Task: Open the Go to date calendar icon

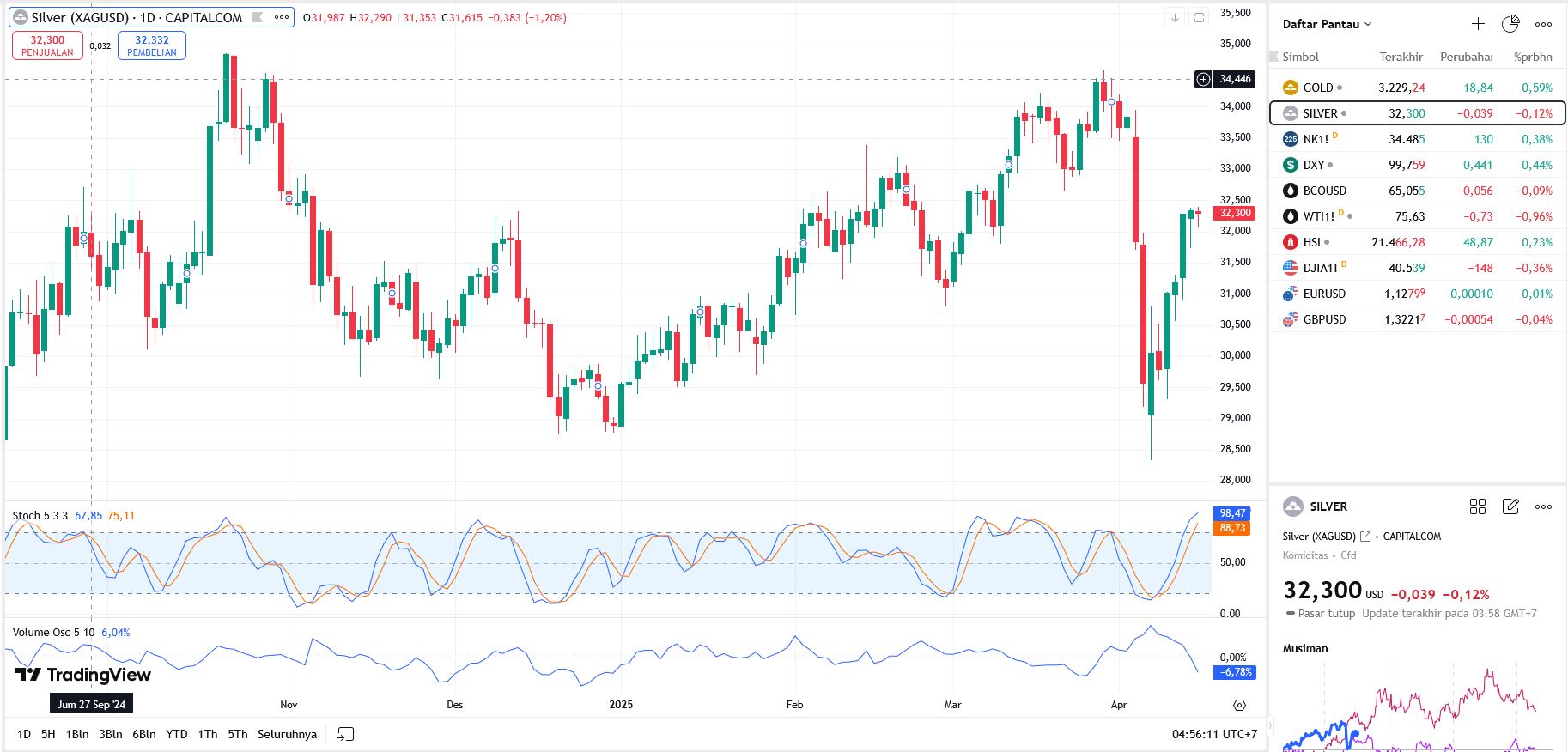Action: [x=346, y=734]
